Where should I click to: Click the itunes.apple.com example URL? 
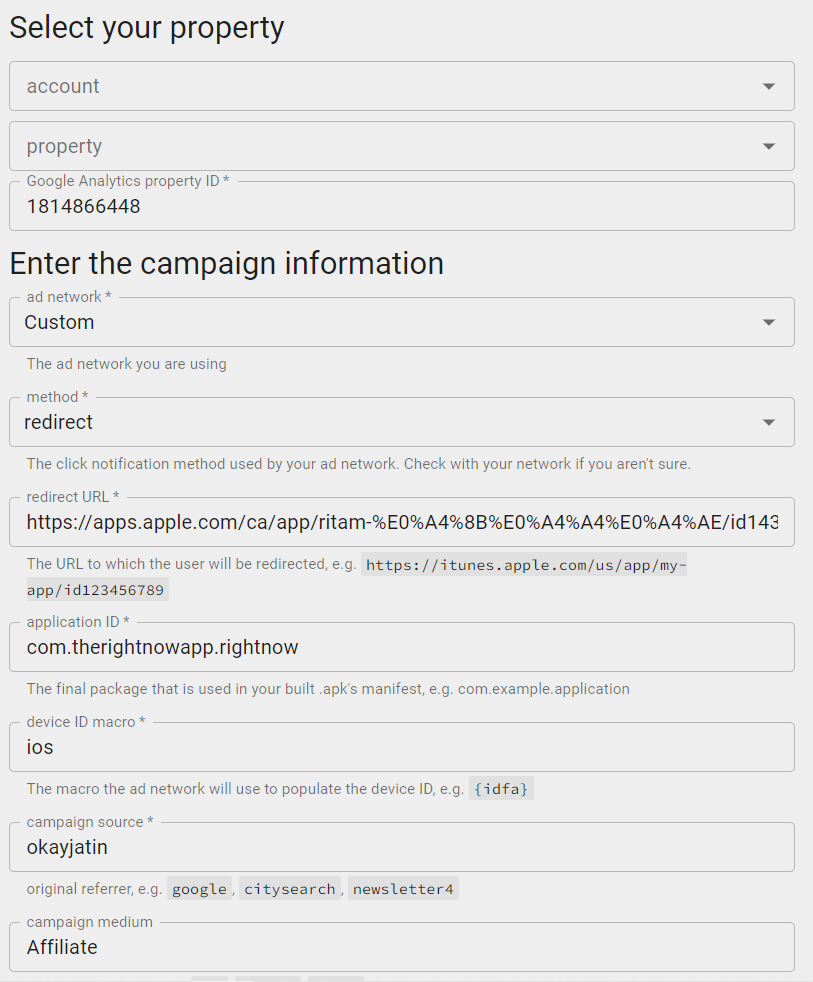click(x=524, y=565)
